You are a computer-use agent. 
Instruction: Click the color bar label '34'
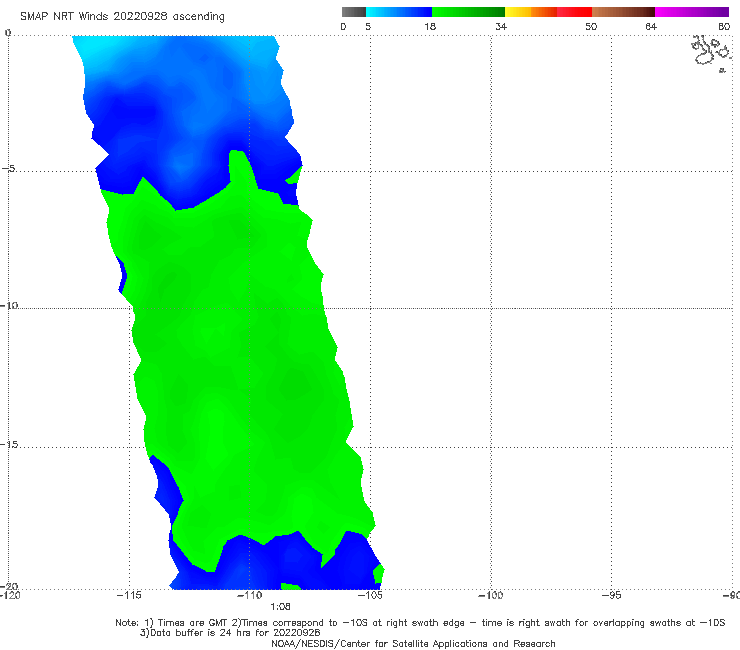(x=501, y=26)
